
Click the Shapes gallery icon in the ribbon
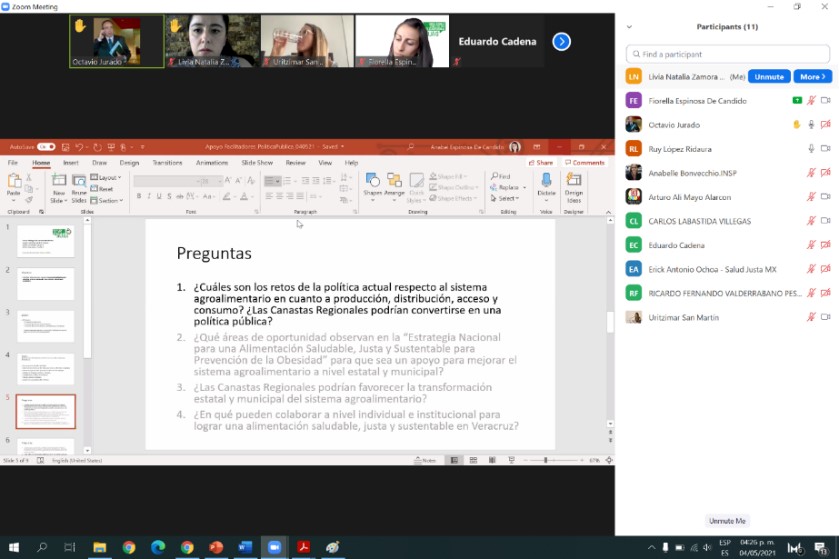[372, 184]
